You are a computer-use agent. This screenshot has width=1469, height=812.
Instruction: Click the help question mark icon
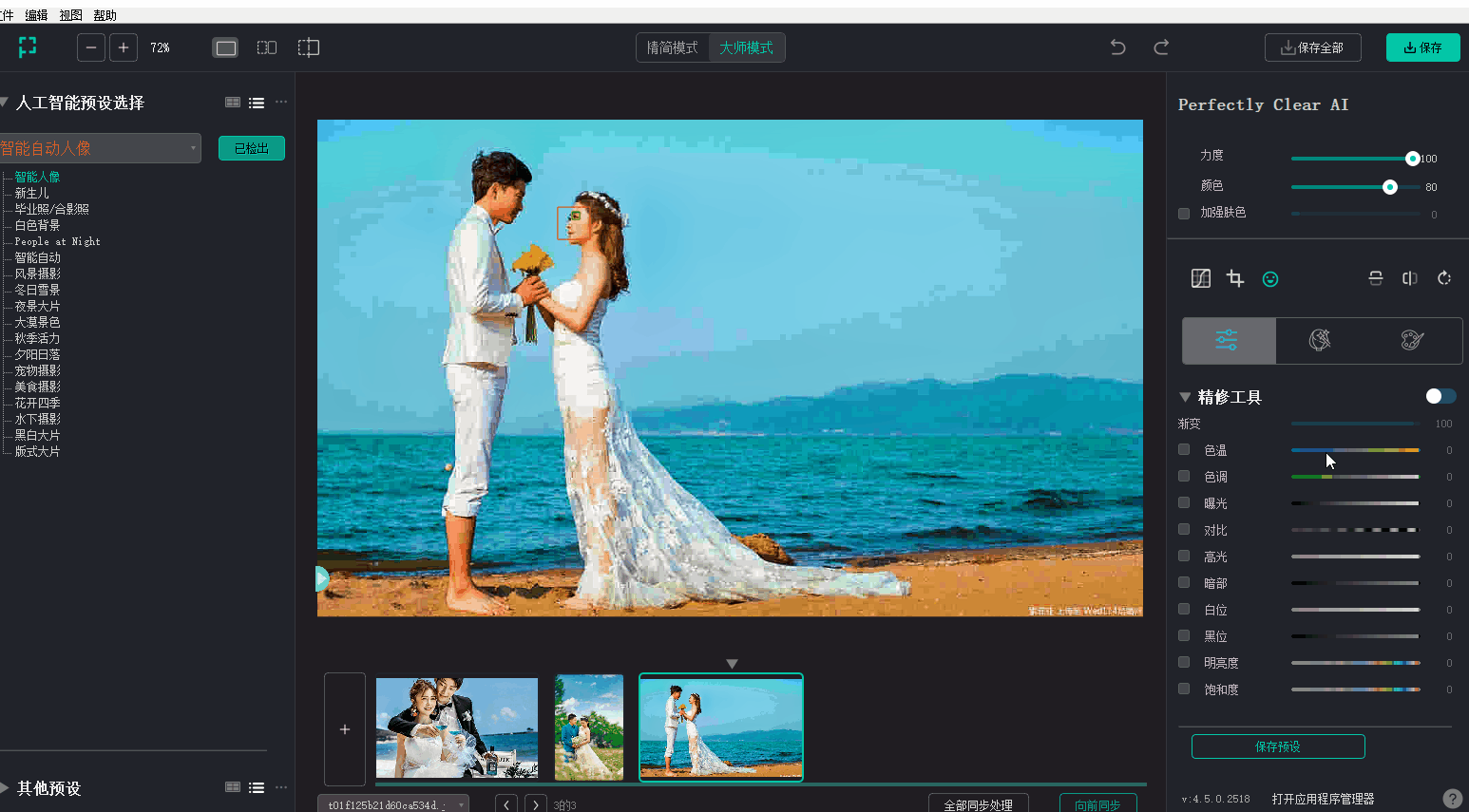point(1452,799)
